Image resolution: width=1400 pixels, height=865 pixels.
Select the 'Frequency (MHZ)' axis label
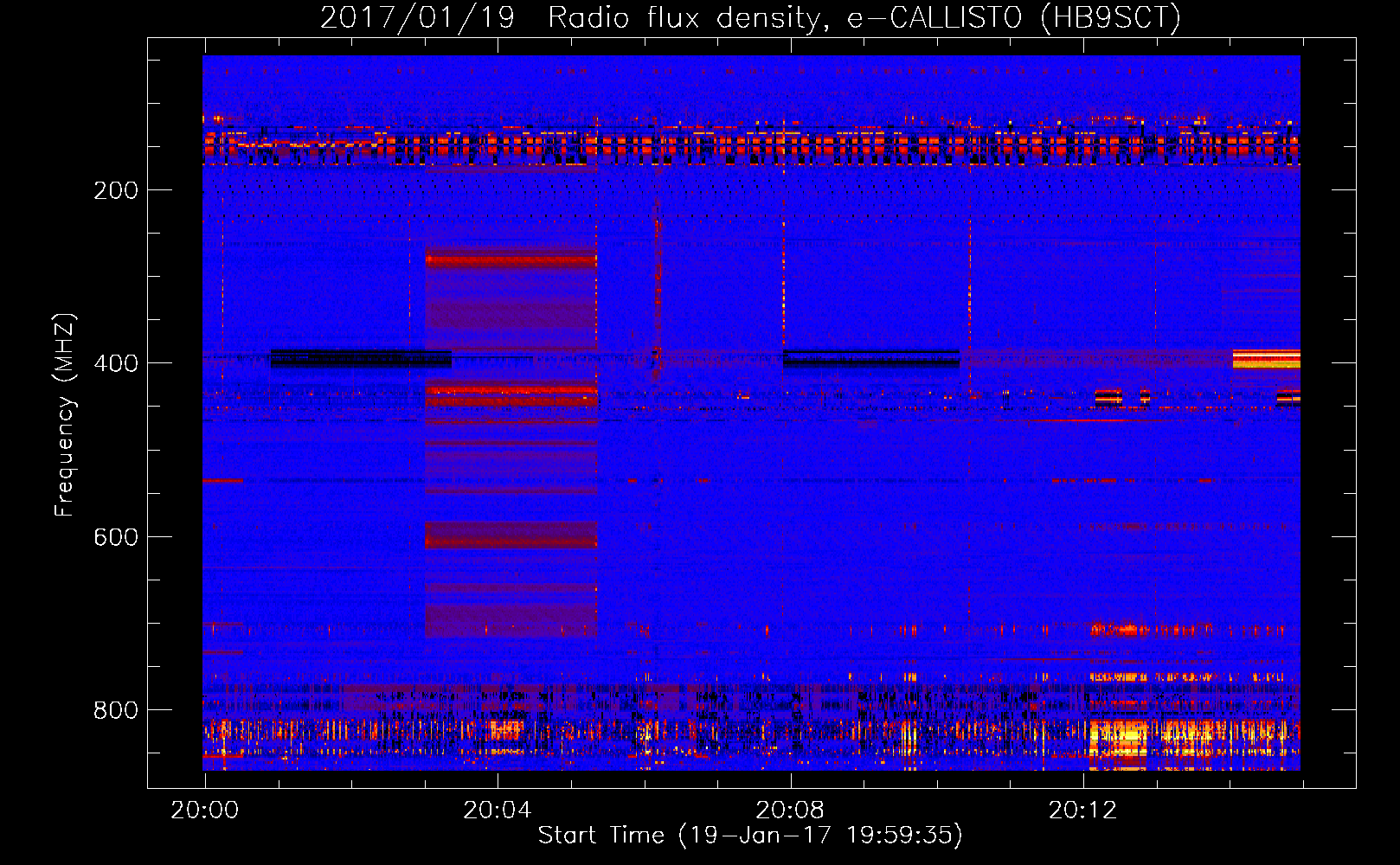65,415
